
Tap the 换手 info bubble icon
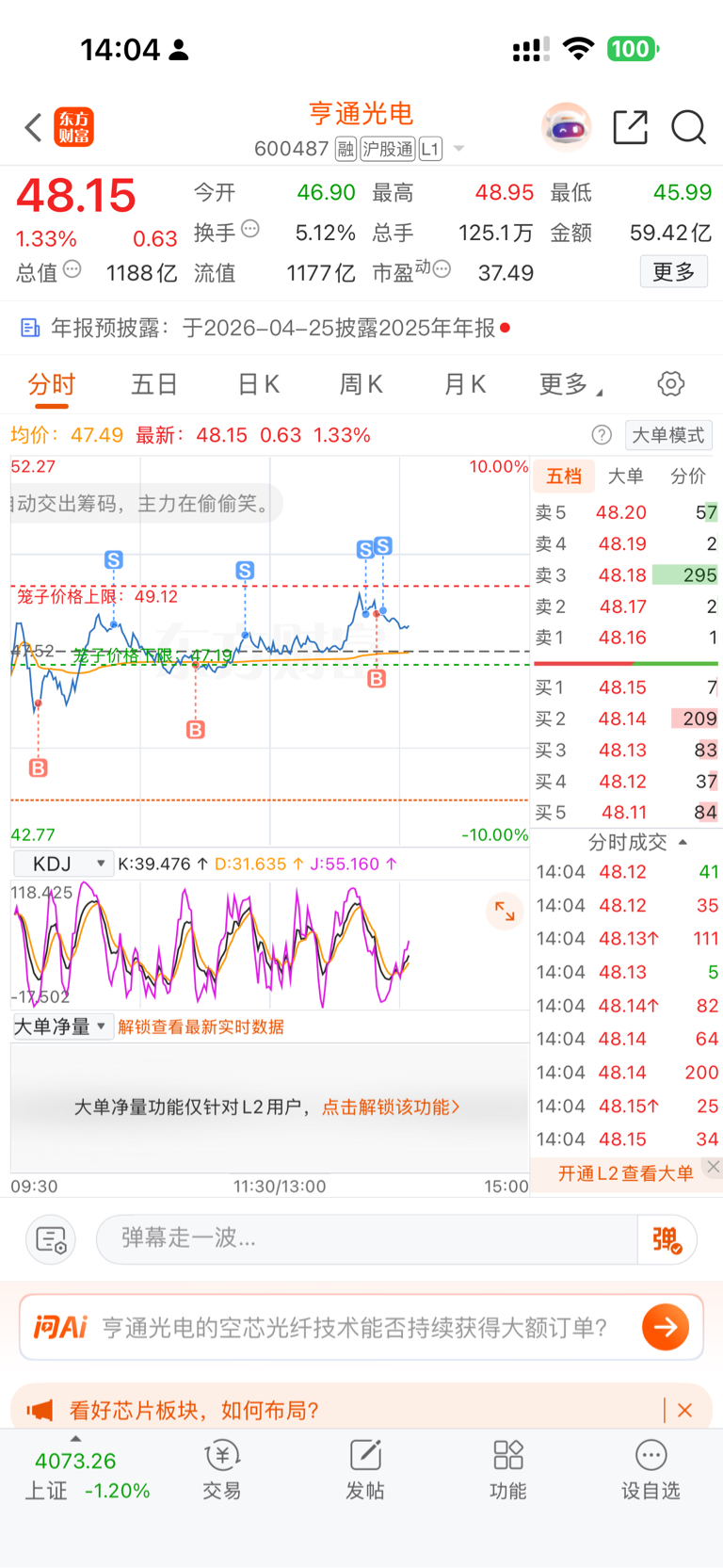[250, 228]
